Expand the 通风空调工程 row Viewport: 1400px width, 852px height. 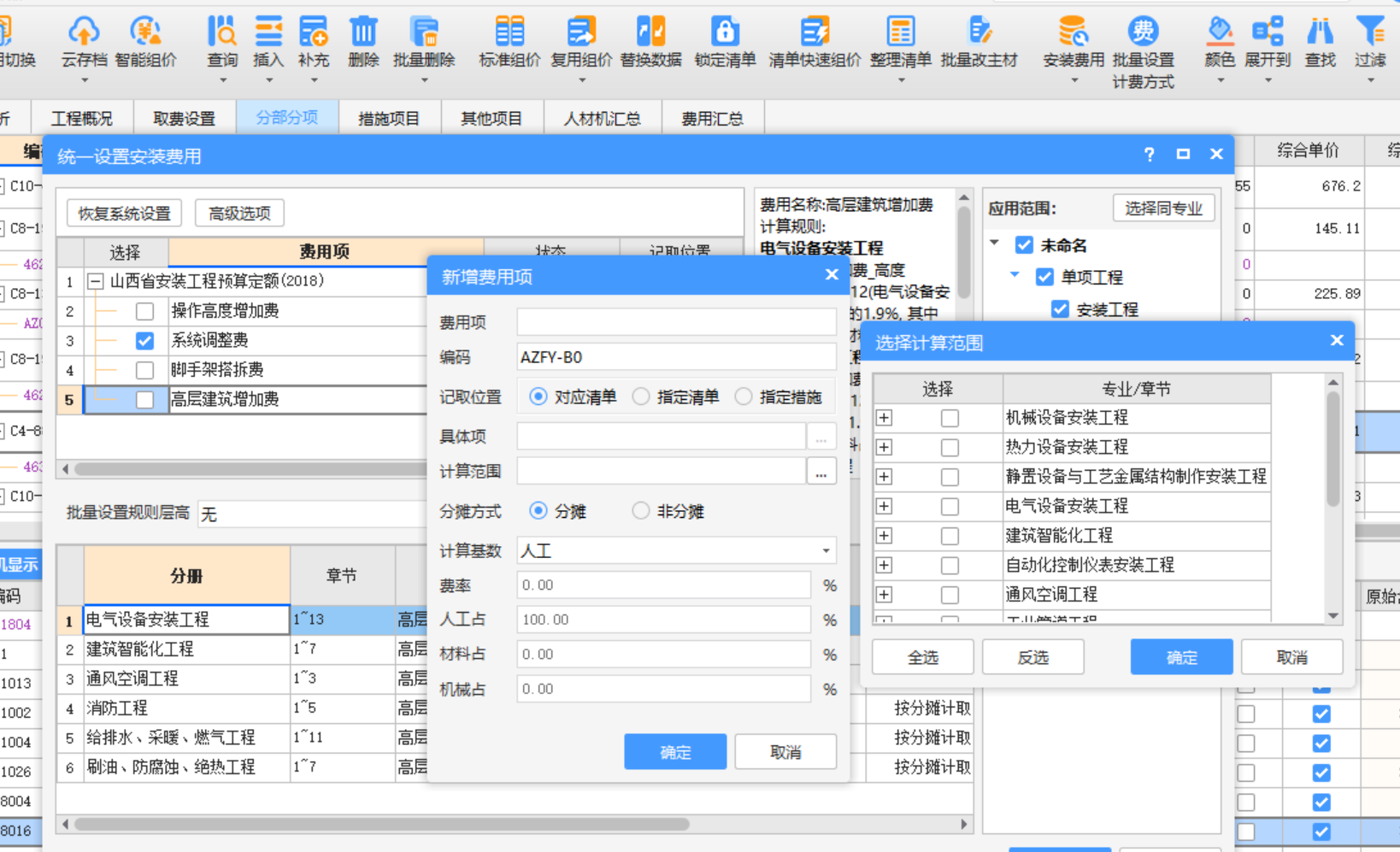pyautogui.click(x=885, y=595)
